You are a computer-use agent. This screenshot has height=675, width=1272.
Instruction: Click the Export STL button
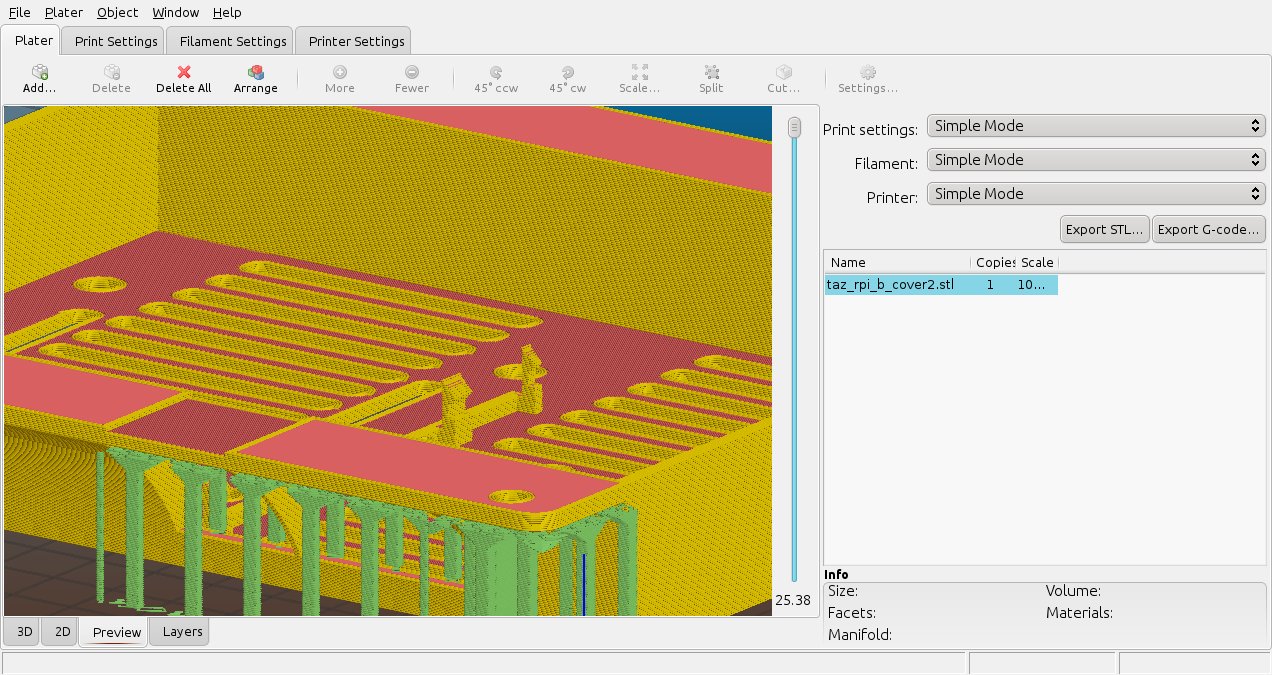pyautogui.click(x=1104, y=229)
